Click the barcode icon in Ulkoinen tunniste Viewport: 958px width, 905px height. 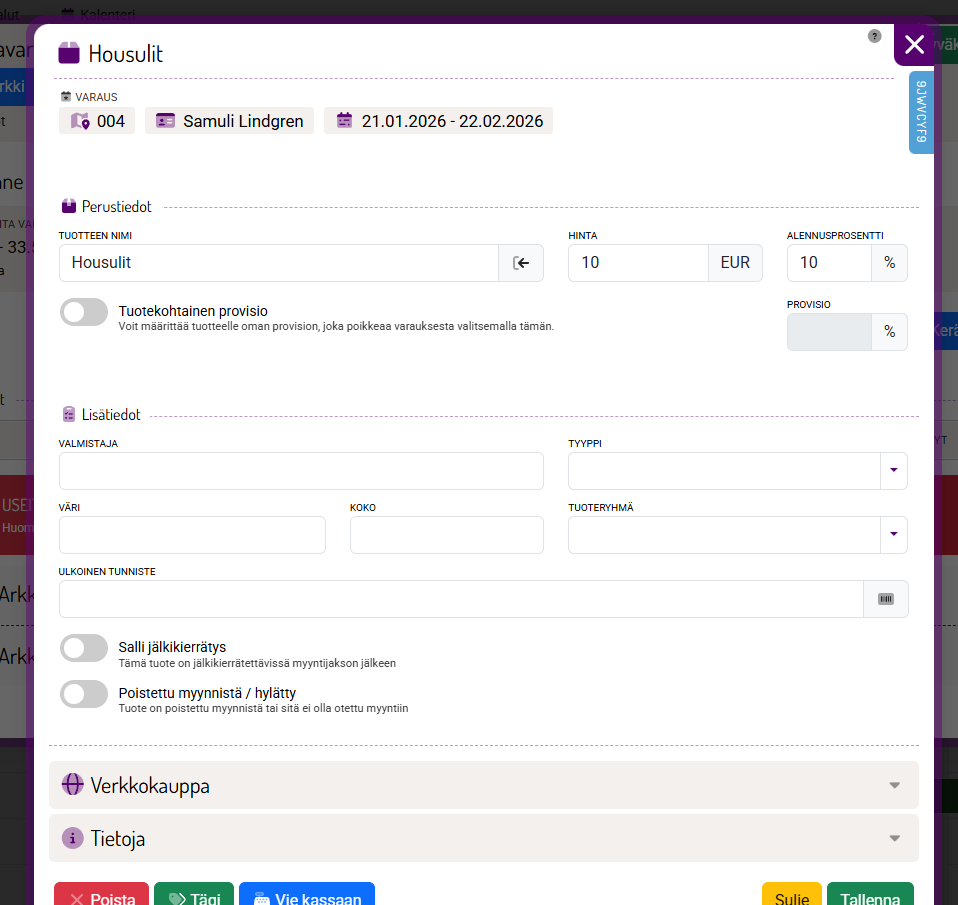pyautogui.click(x=886, y=599)
